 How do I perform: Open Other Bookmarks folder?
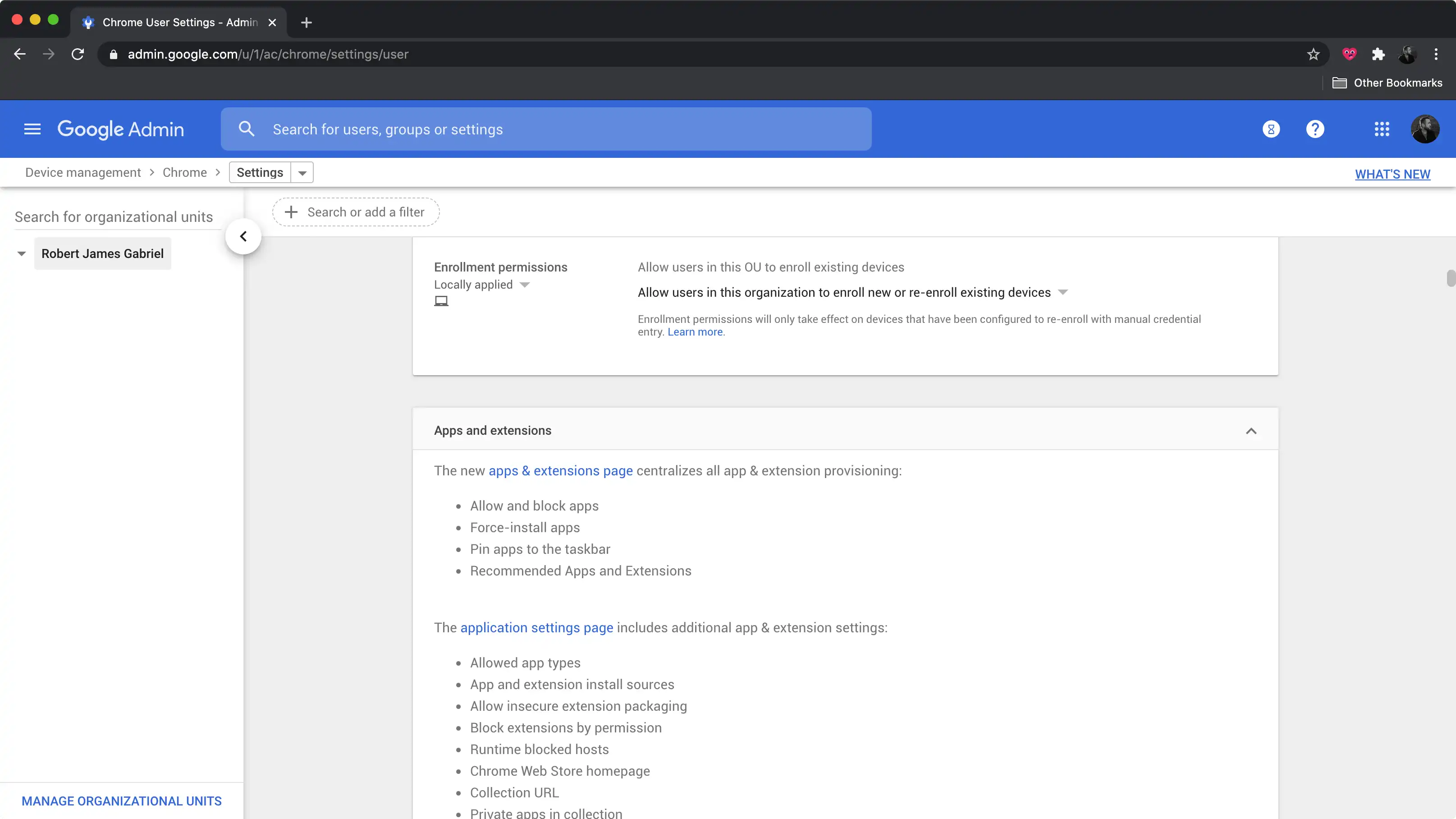1387,83
